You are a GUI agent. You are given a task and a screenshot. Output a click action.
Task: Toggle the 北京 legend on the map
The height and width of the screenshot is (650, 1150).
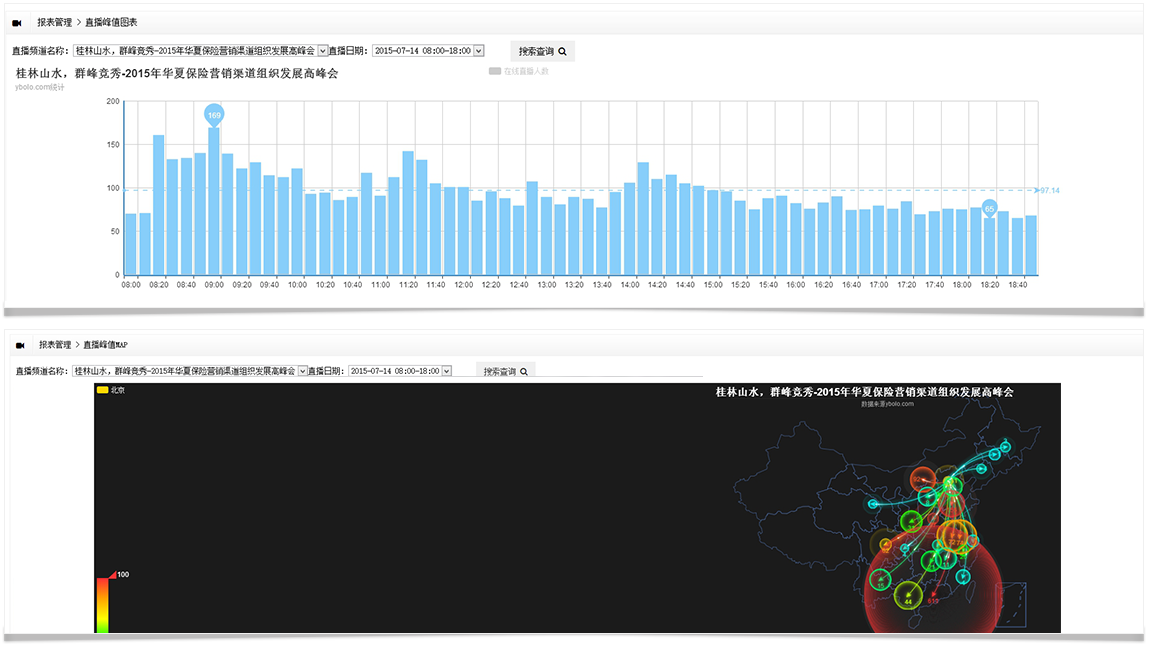point(111,390)
